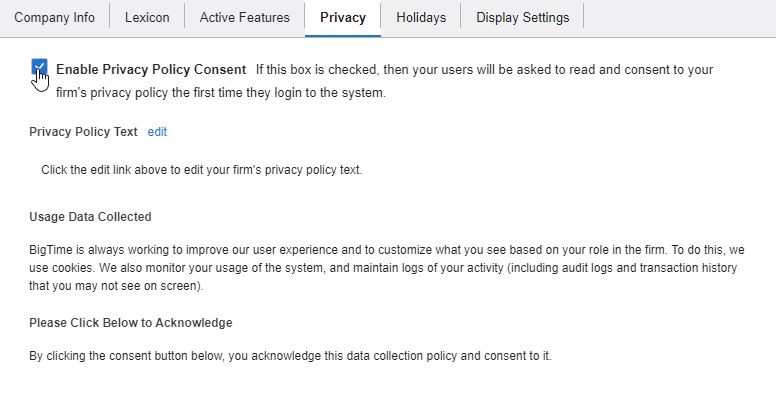Go to the Active Features tab
Screen dimensions: 776x401
pos(244,18)
